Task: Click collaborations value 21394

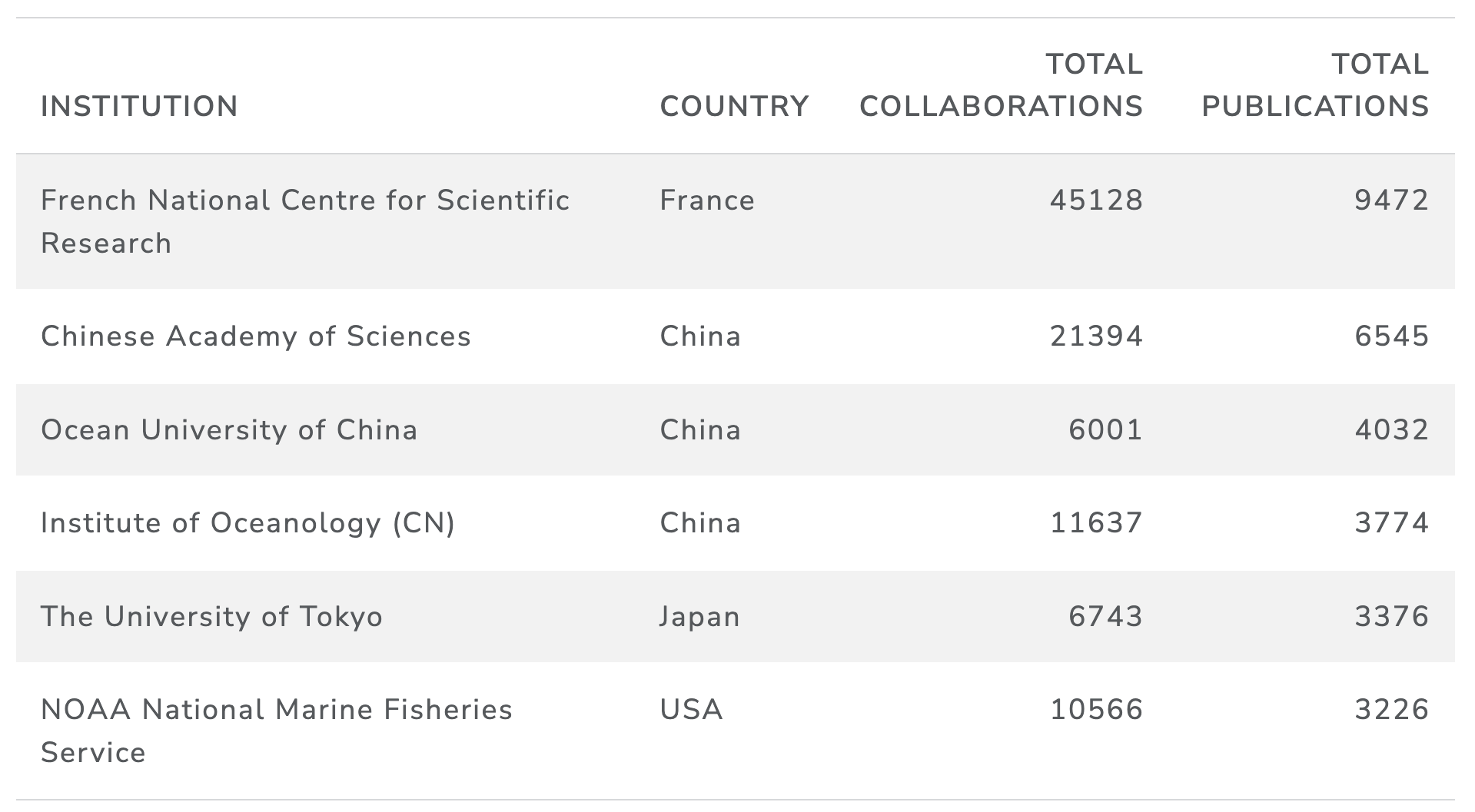Action: 1097,336
